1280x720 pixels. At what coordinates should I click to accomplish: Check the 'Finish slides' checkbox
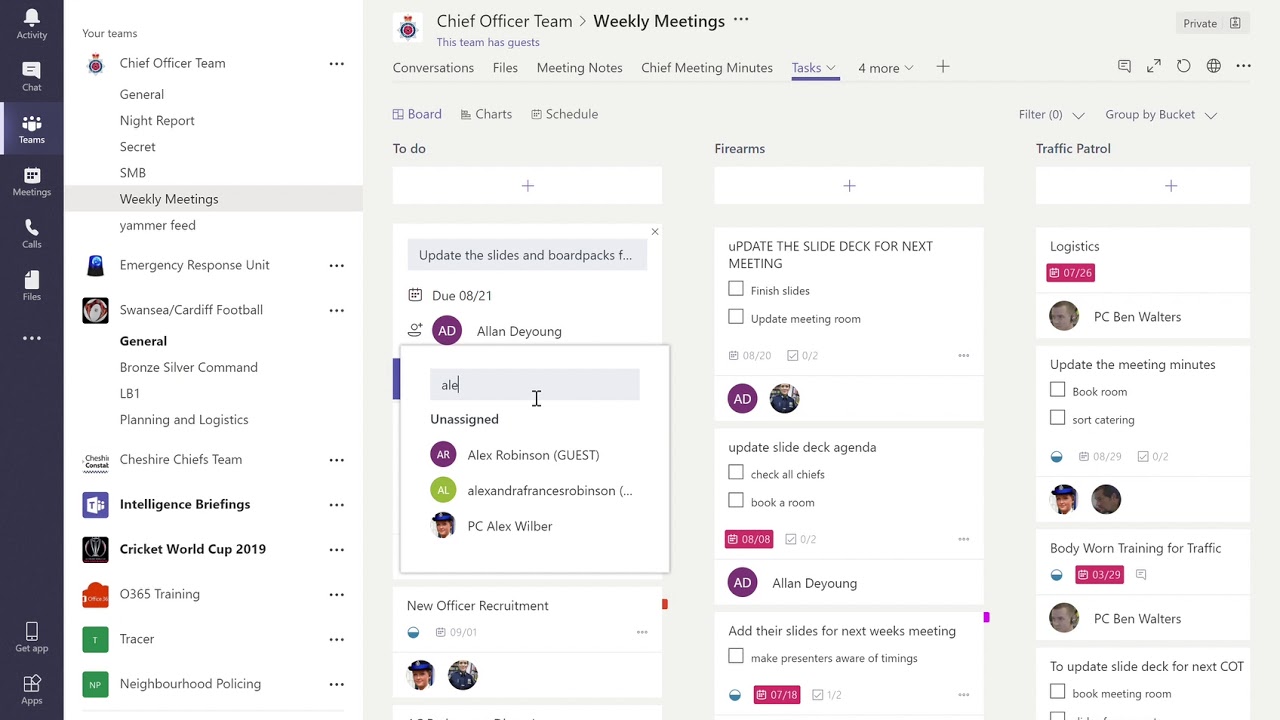[x=736, y=290]
